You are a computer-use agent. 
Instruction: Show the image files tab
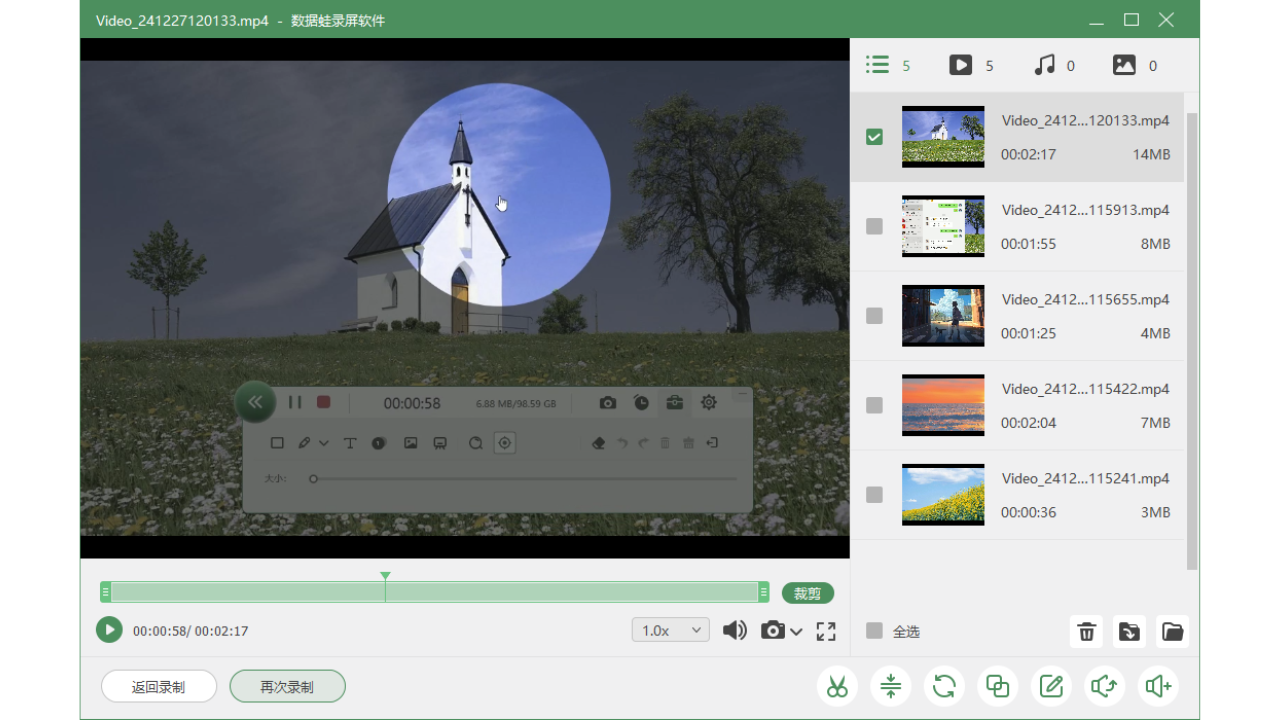click(x=1125, y=65)
